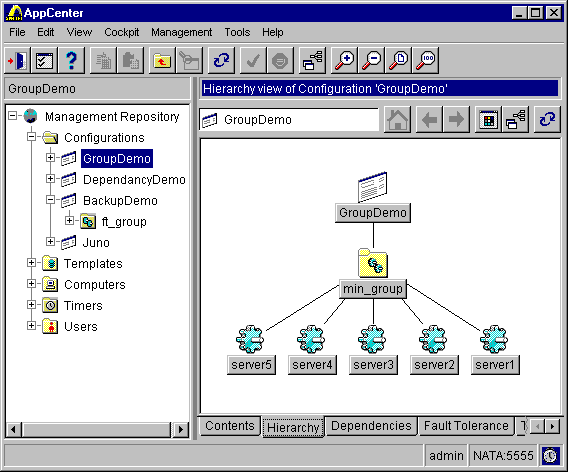Click the zoom in magnifier icon
This screenshot has width=568, height=472.
344,60
